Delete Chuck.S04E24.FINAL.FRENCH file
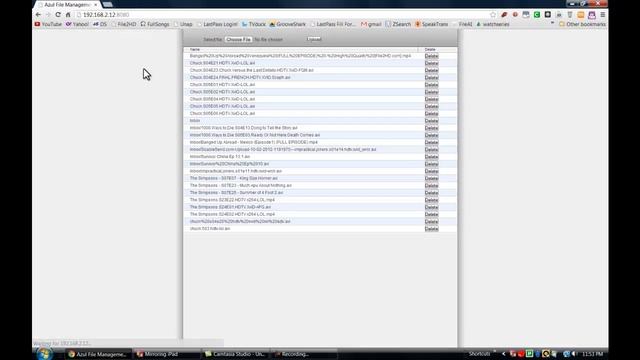The image size is (640, 360). click(431, 78)
